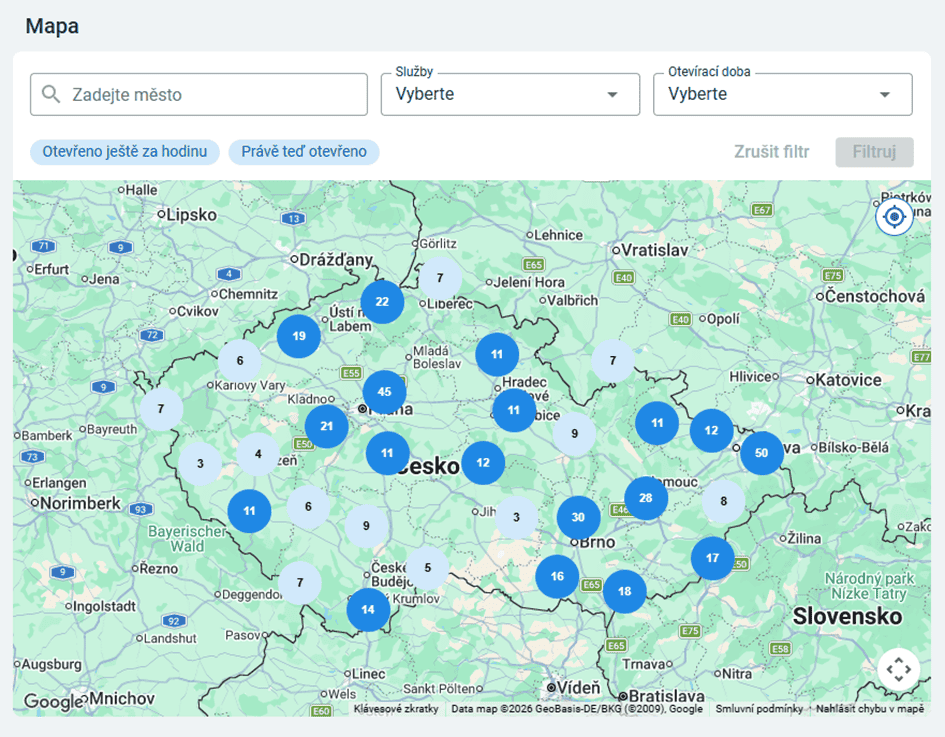945x737 pixels.
Task: Open the cluster marker showing 28
Action: point(646,498)
